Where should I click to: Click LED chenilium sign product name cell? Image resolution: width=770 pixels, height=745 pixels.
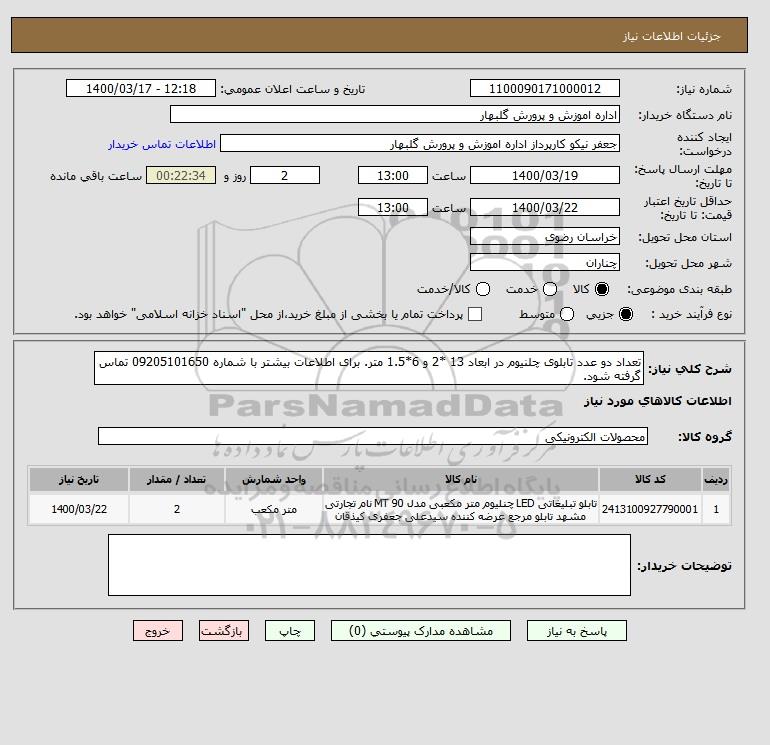pos(461,510)
